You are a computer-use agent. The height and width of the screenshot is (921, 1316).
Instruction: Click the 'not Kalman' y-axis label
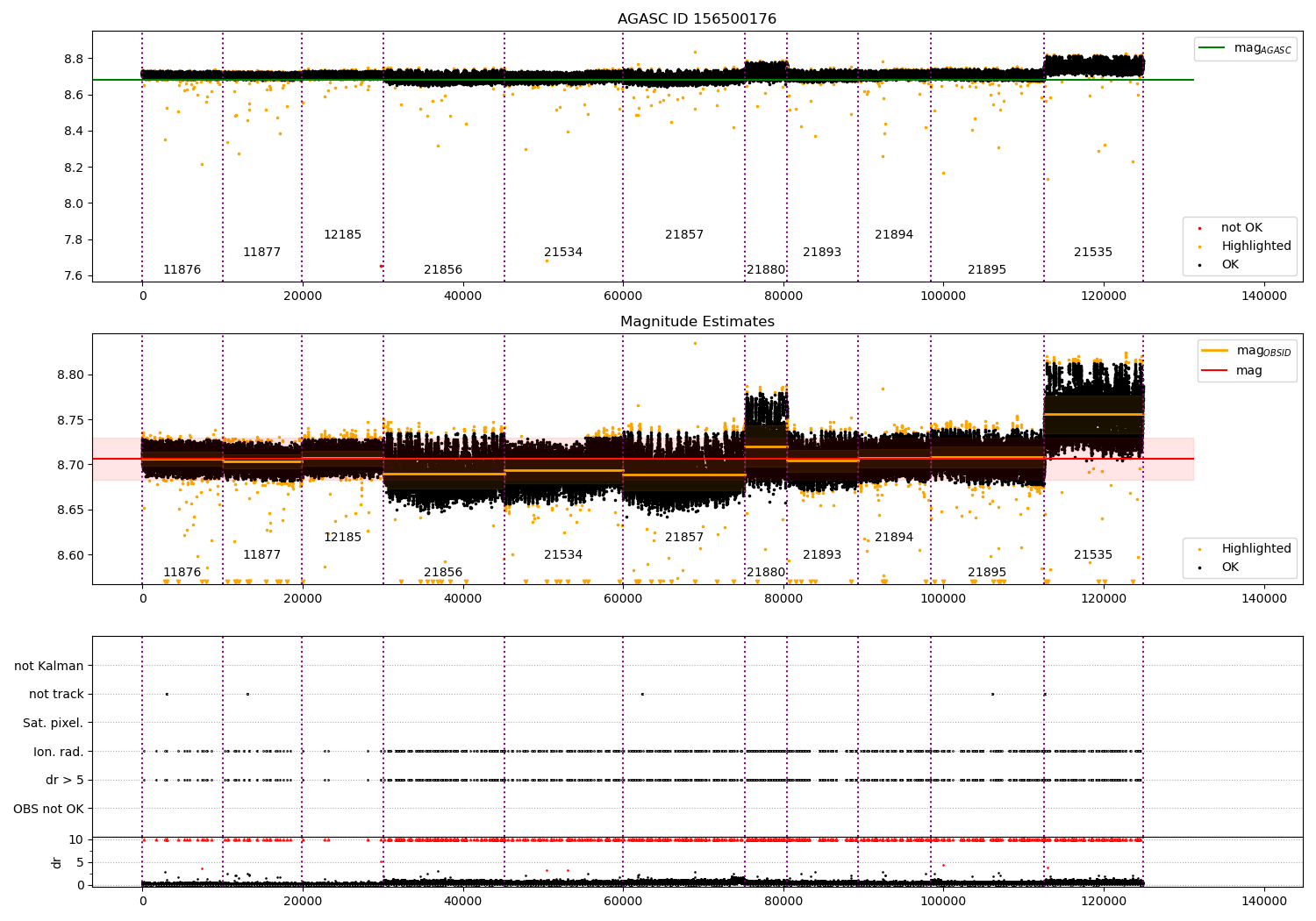[49, 666]
